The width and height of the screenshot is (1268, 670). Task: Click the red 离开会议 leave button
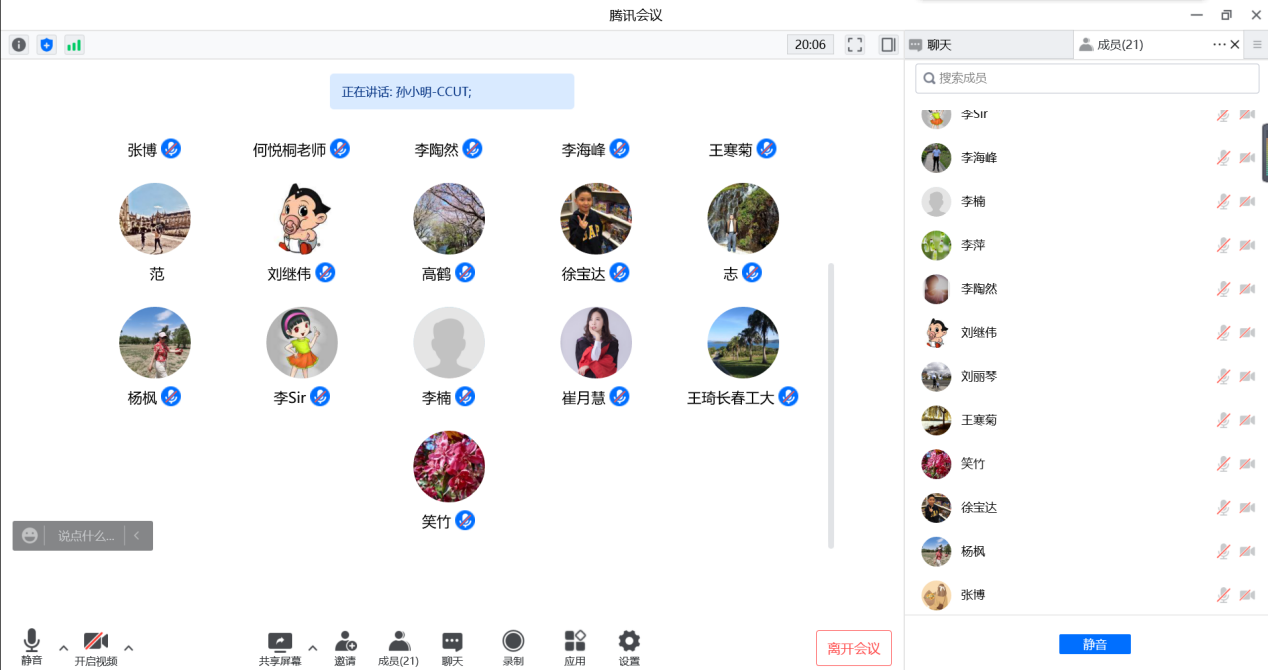pyautogui.click(x=853, y=648)
